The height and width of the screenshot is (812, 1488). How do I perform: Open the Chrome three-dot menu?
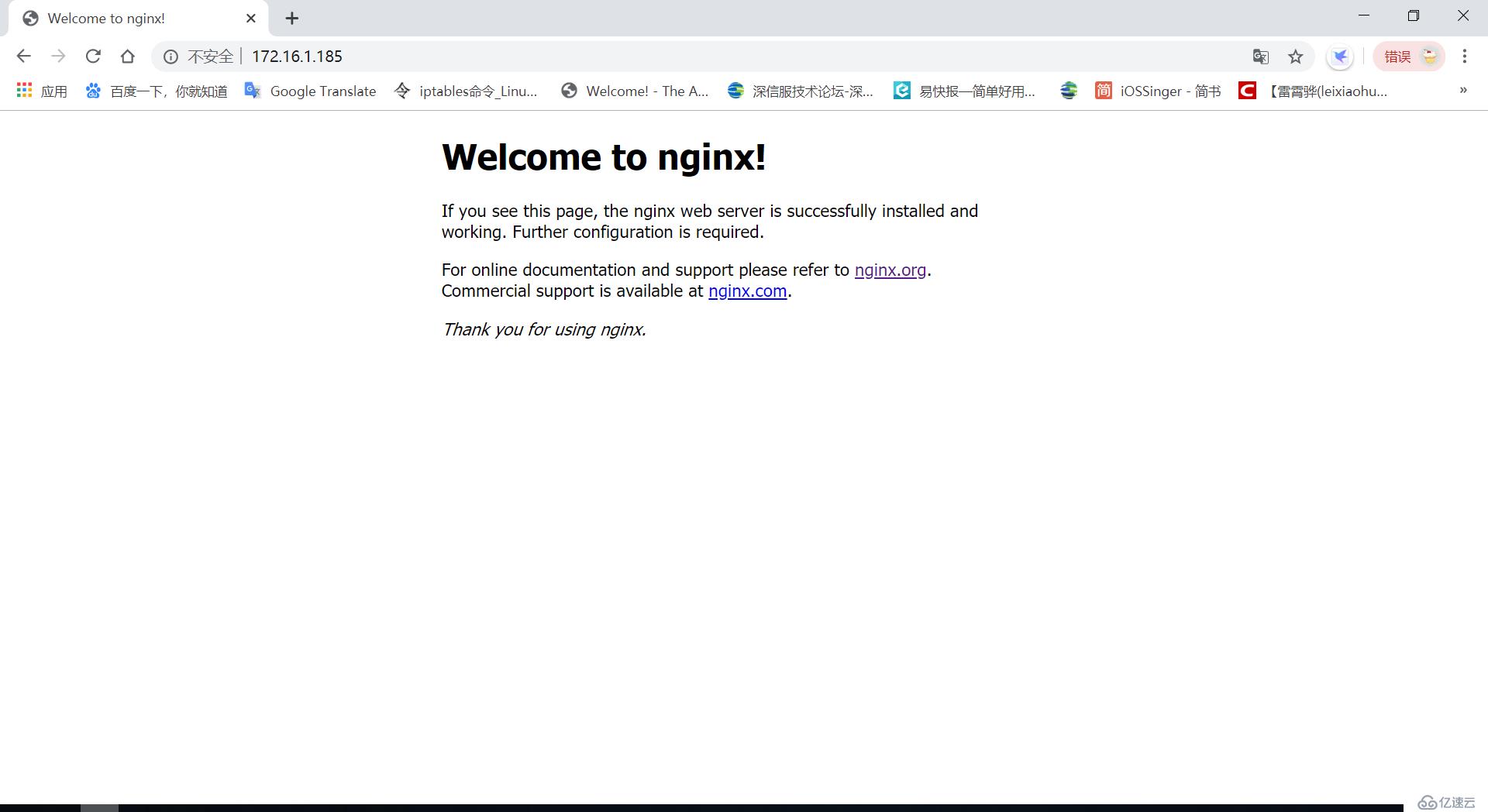1465,57
